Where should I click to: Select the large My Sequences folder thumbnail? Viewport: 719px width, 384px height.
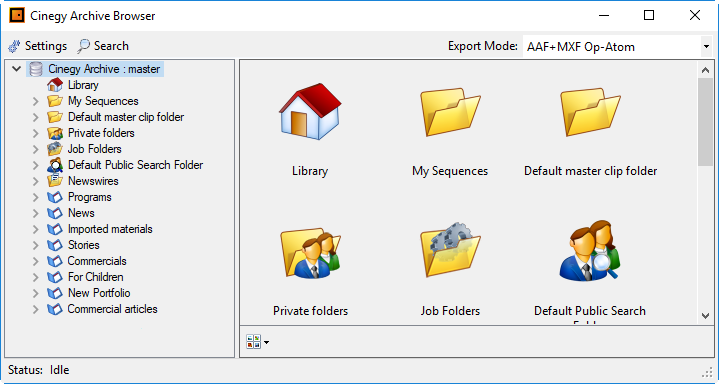[x=450, y=112]
